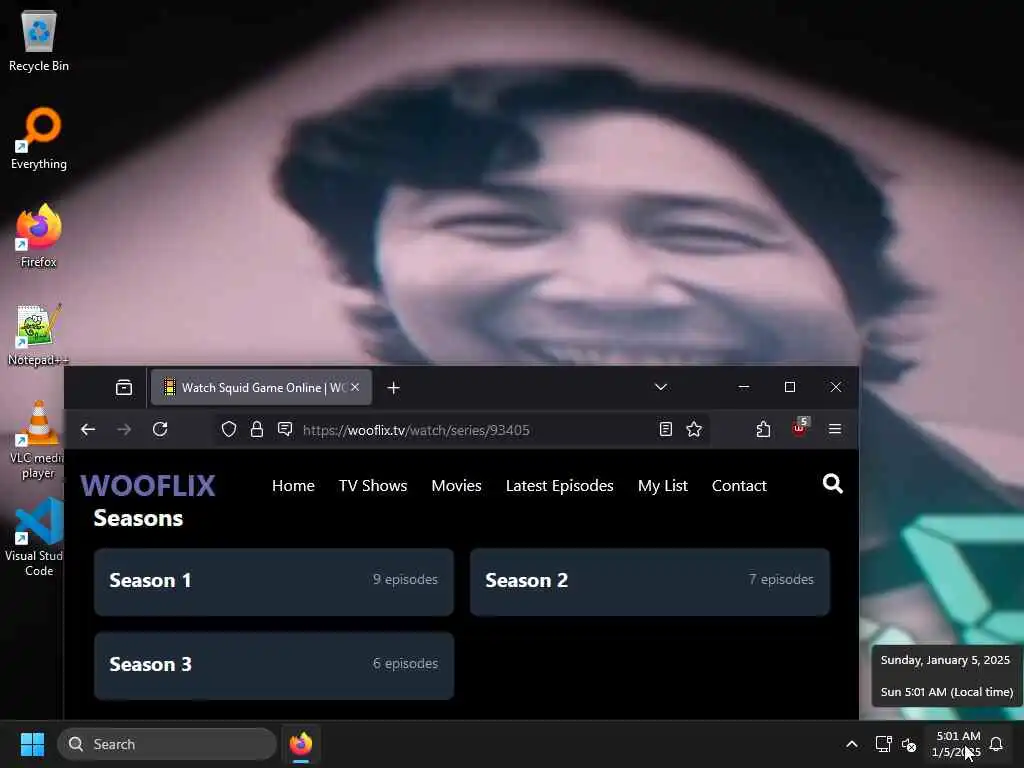This screenshot has width=1024, height=768.
Task: Launch the Everything search desktop shortcut
Action: coord(39,138)
